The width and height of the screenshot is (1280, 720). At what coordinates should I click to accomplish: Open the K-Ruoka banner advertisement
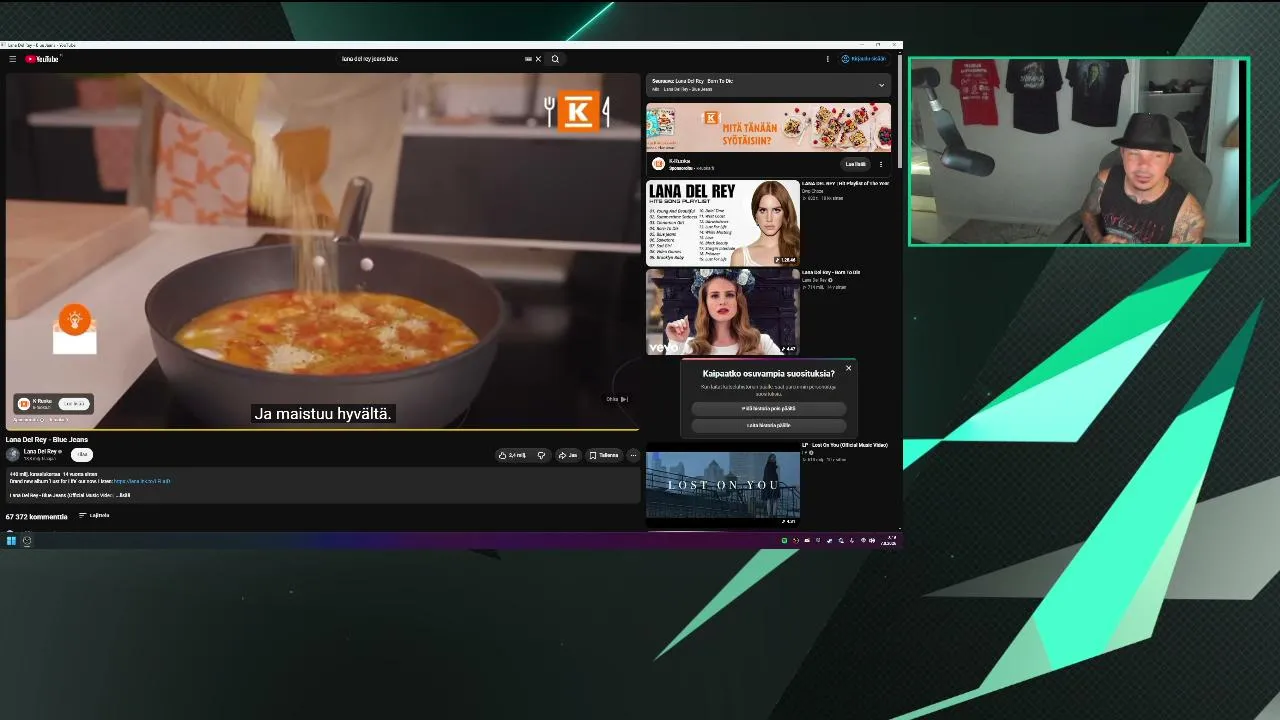pyautogui.click(x=768, y=127)
